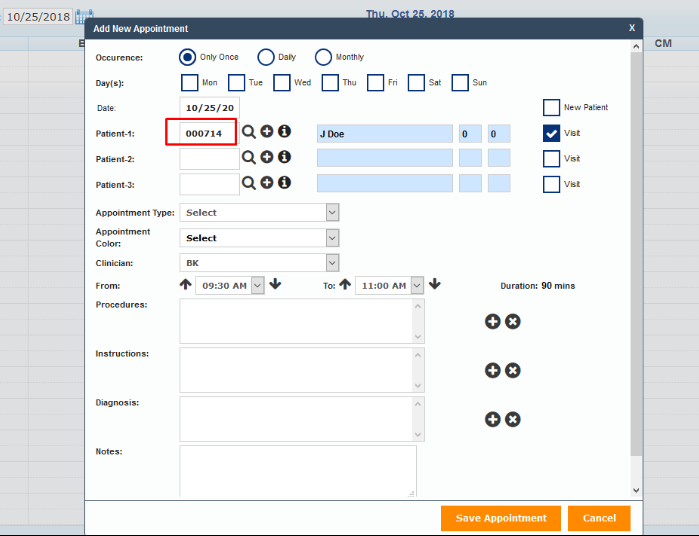Click the Patient-1 search magnifier icon
Viewport: 699px width, 536px height.
(x=248, y=132)
